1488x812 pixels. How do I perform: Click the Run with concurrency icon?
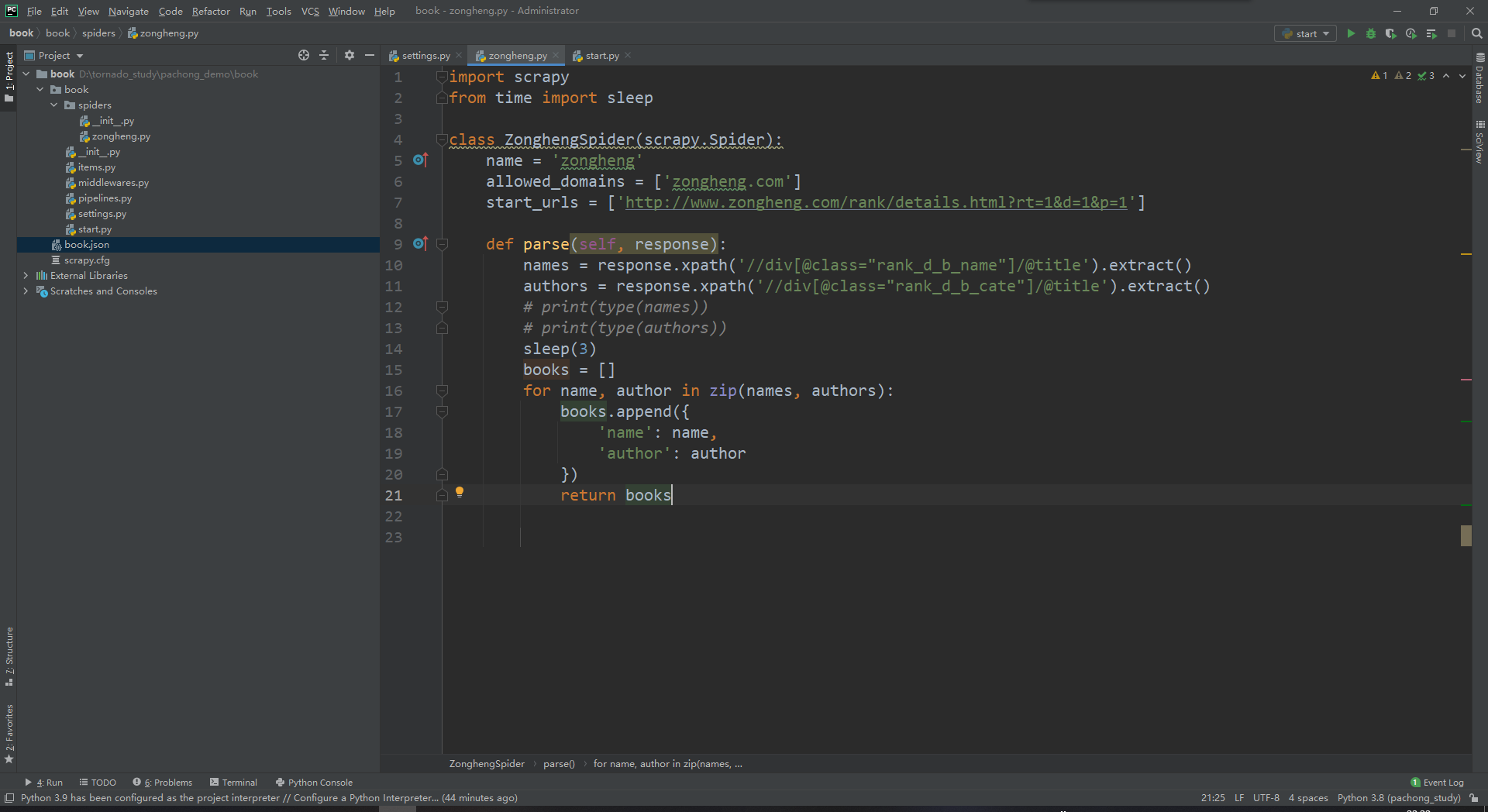tap(1431, 33)
